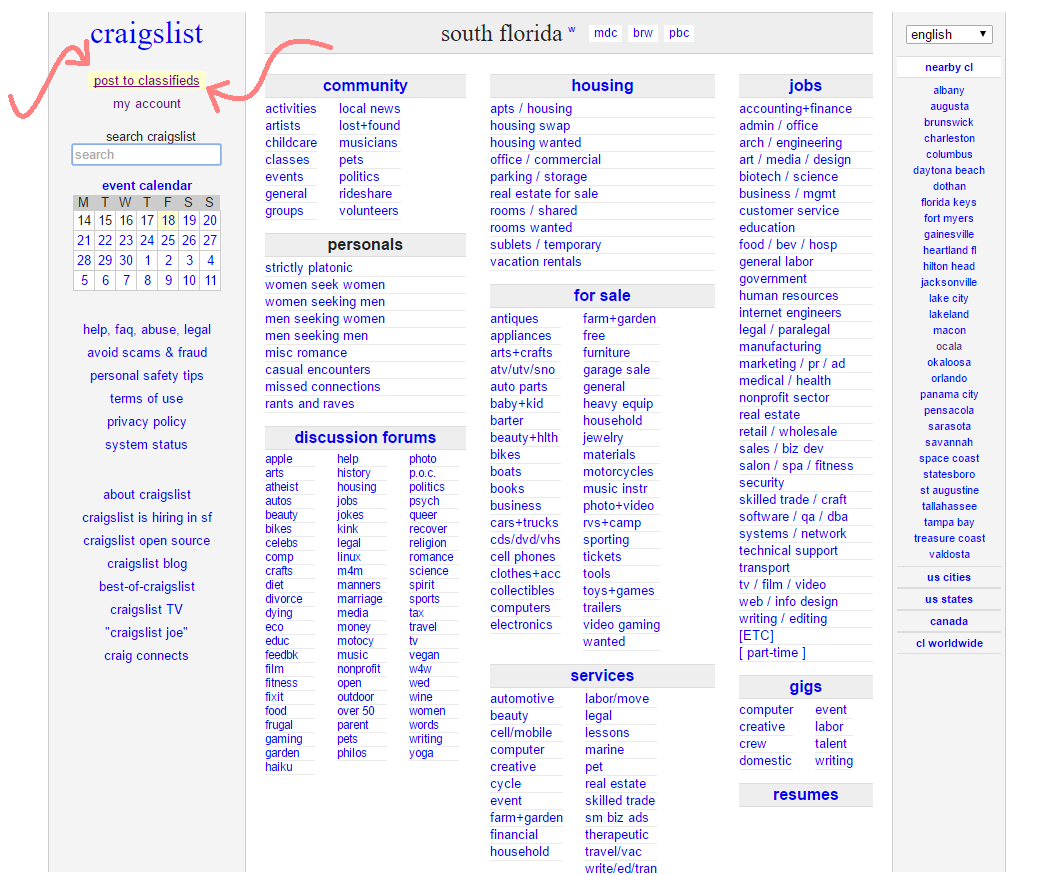1054x875 pixels.
Task: Open sublets / temporary housing
Action: pyautogui.click(x=545, y=245)
